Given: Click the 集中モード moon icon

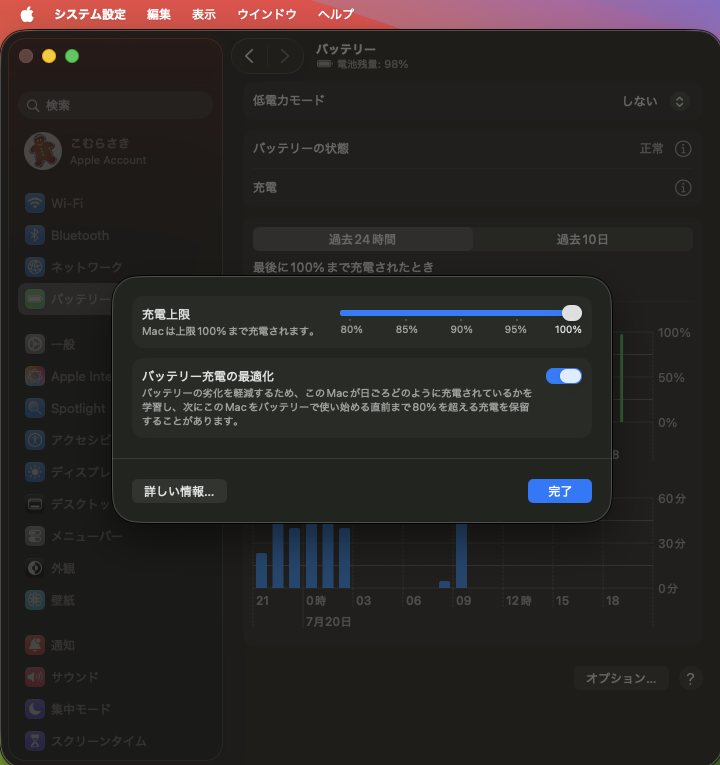Looking at the screenshot, I should [x=35, y=709].
